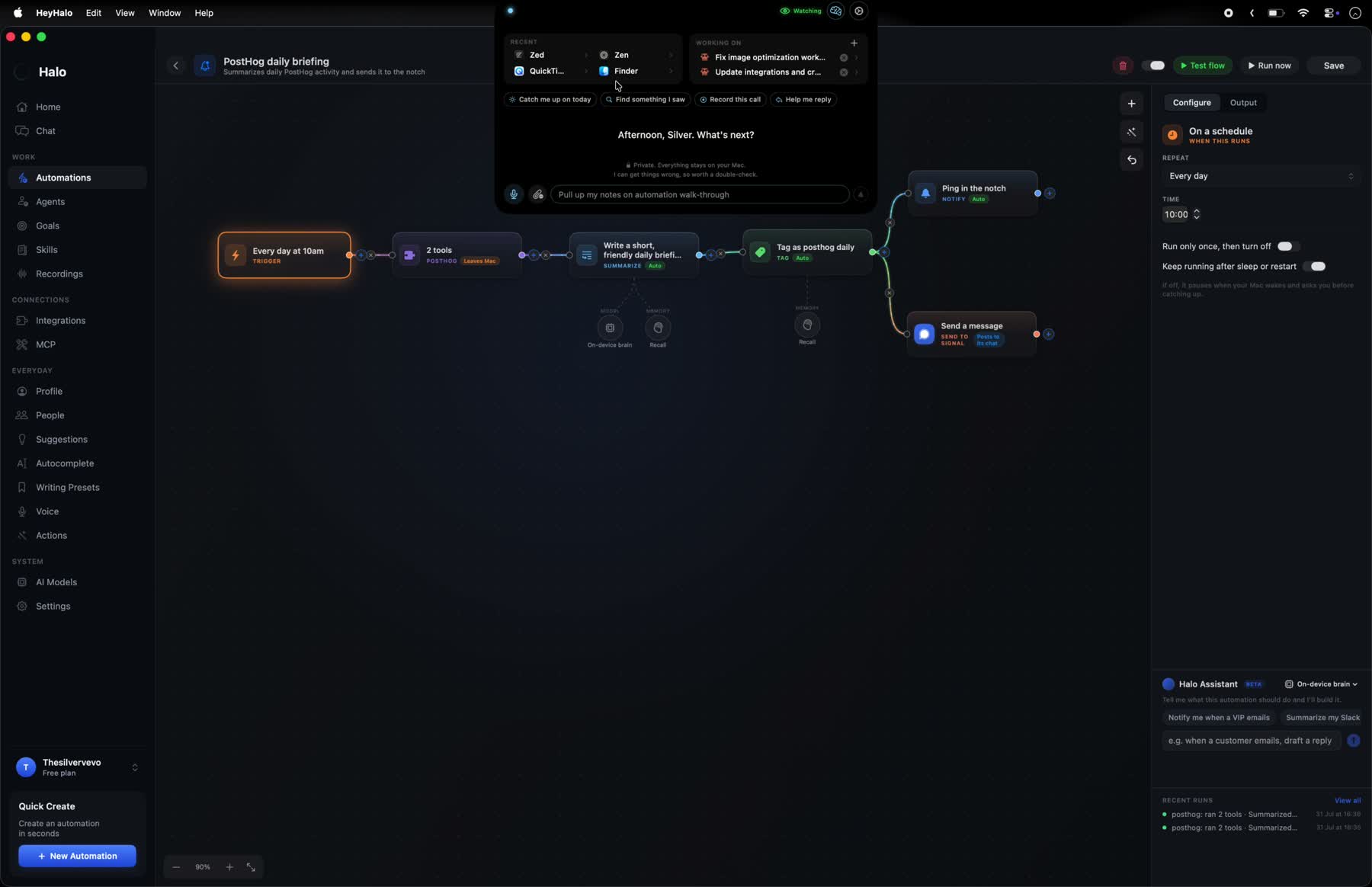This screenshot has width=1372, height=887.
Task: Open Agents section in sidebar
Action: click(50, 202)
